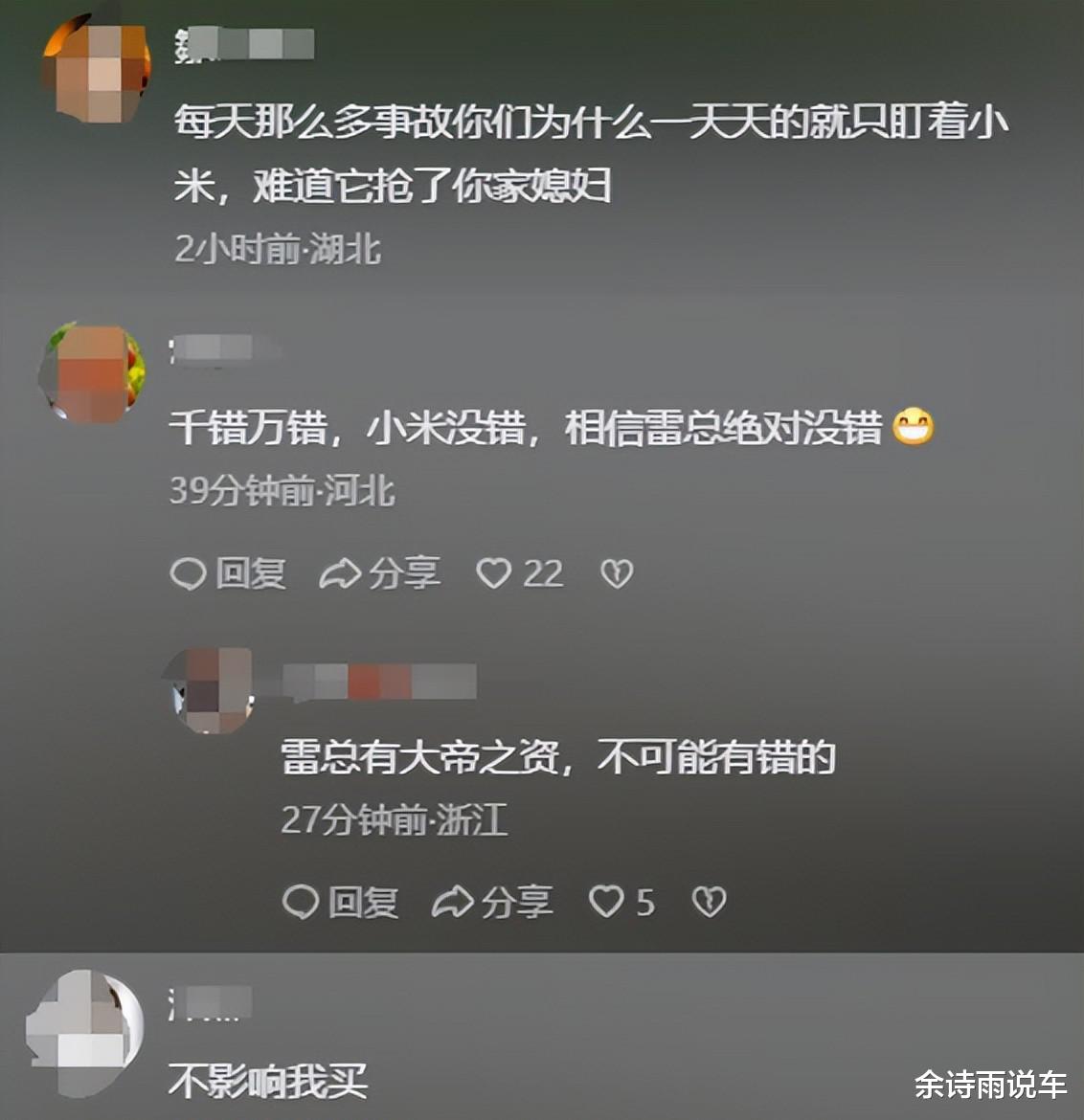Click the reply bubble icon under 河北 comment
Image resolution: width=1084 pixels, height=1120 pixels.
[189, 573]
